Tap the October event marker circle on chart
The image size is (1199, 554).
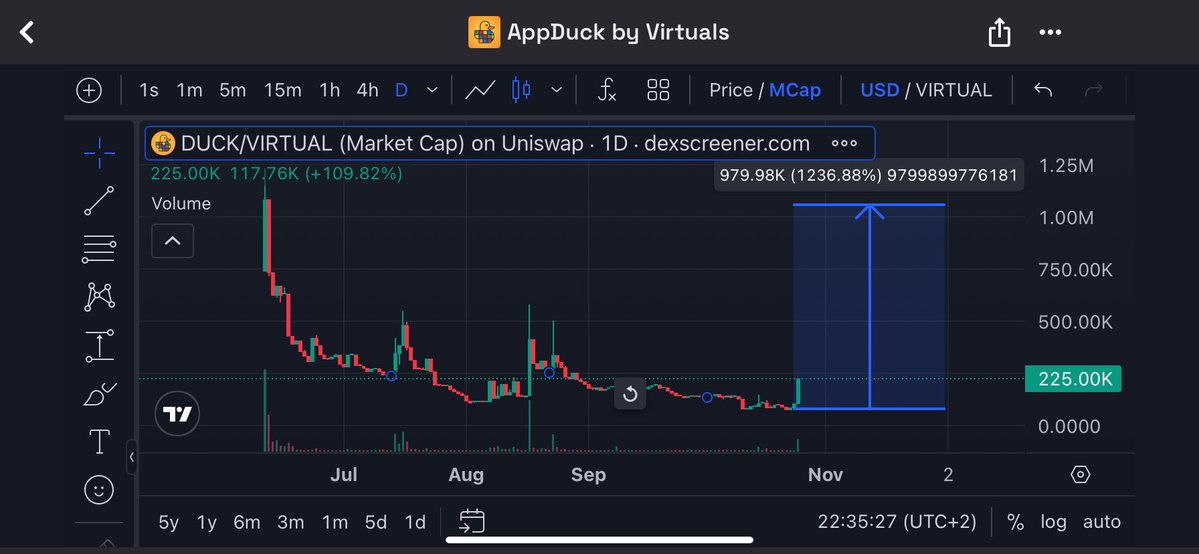coord(707,397)
